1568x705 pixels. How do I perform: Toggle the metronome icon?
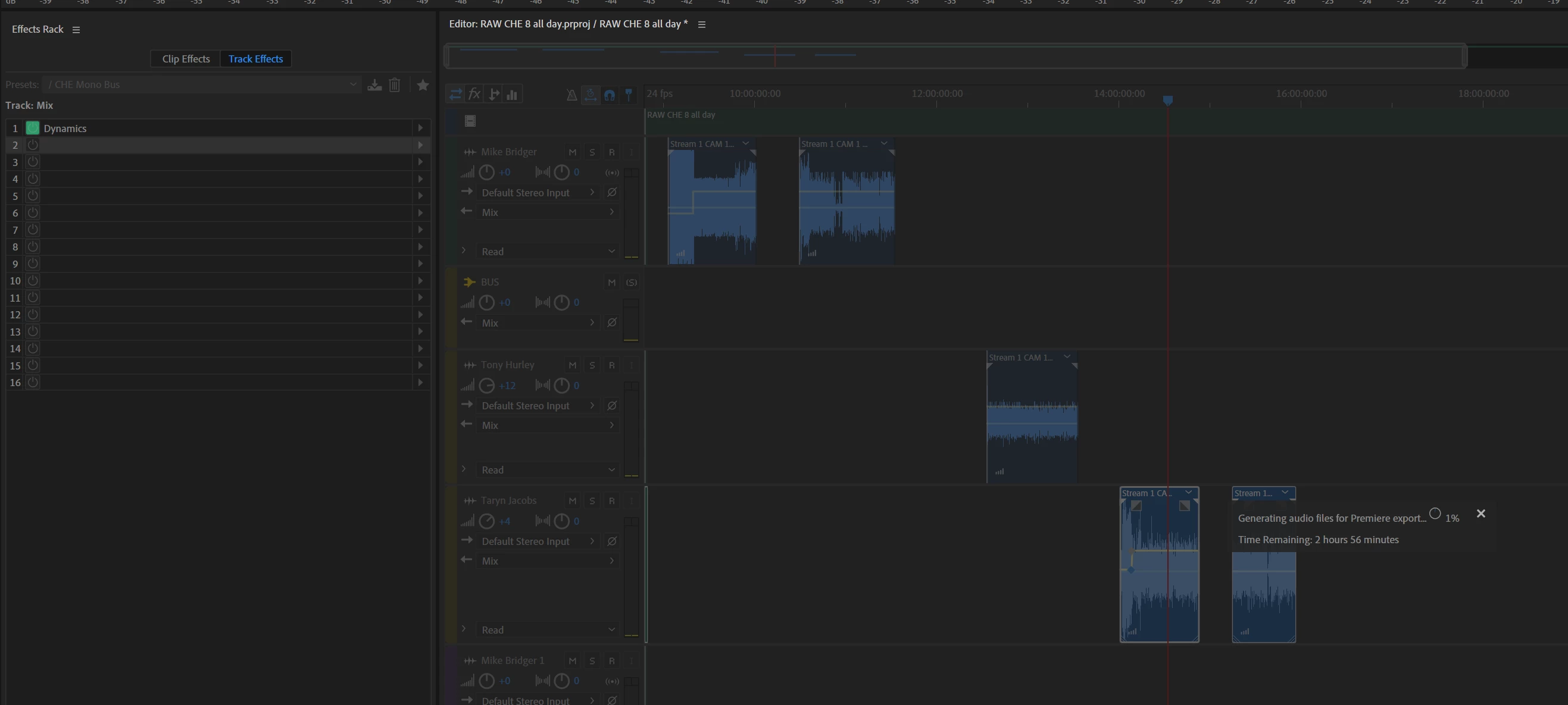(571, 95)
